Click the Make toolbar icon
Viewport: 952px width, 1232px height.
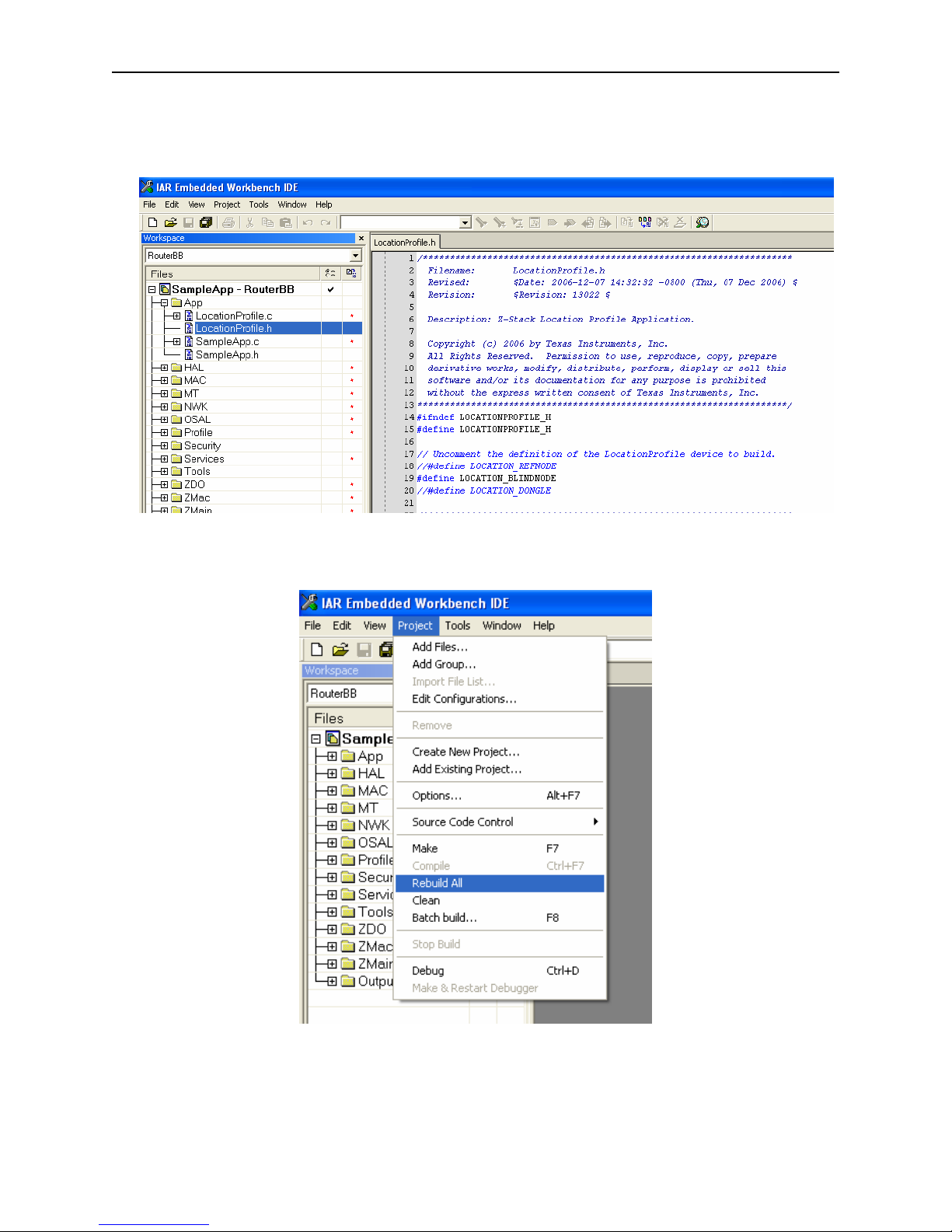tap(645, 222)
